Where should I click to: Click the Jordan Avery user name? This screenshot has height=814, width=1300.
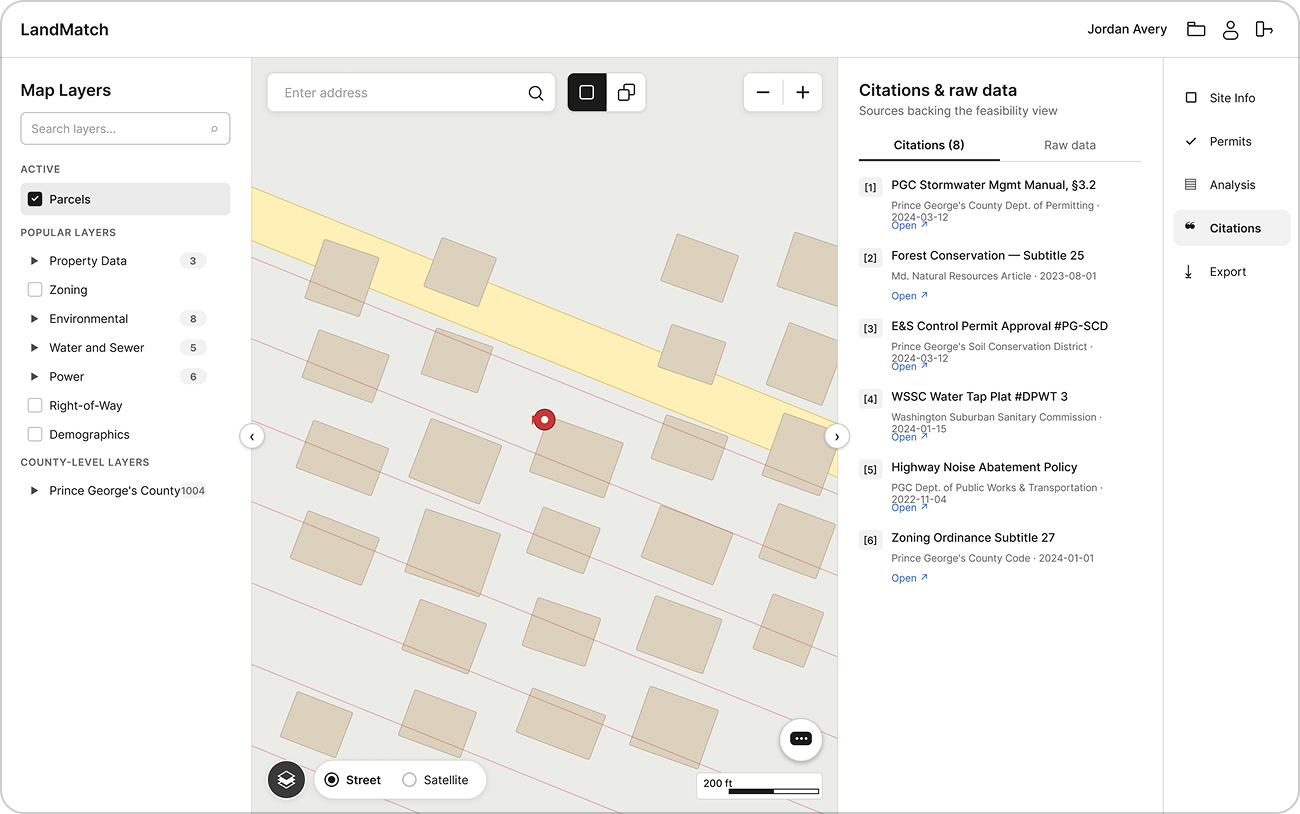[x=1127, y=29]
